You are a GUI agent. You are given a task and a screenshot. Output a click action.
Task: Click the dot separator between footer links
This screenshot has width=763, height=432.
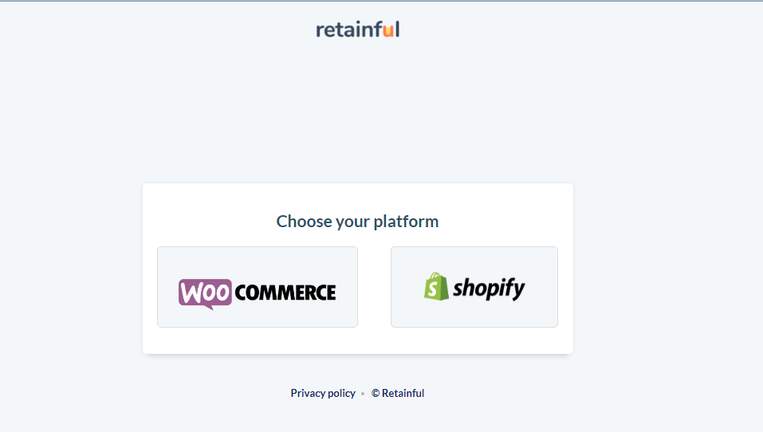[x=363, y=394]
